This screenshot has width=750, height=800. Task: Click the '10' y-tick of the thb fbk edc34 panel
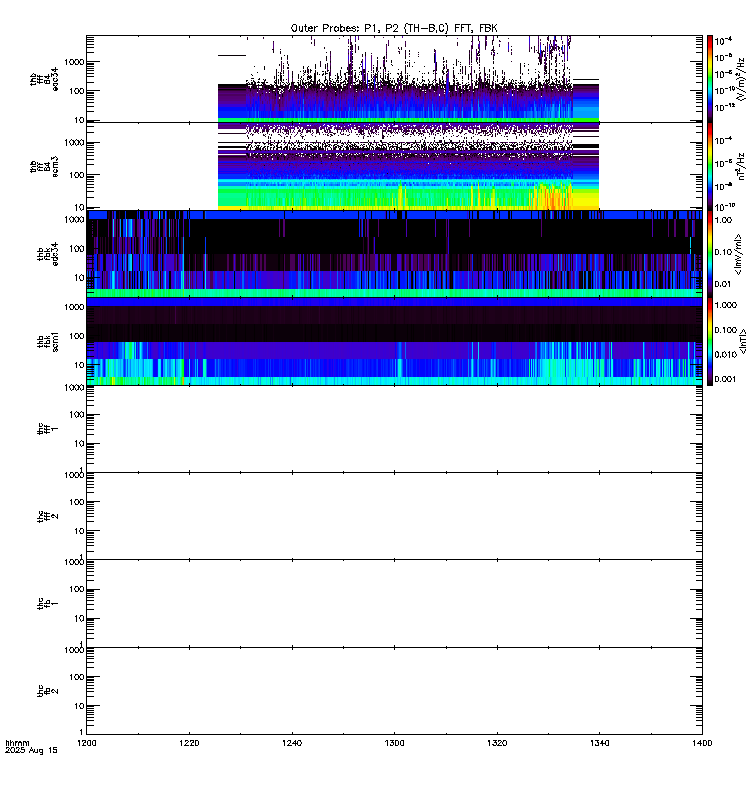tap(80, 278)
